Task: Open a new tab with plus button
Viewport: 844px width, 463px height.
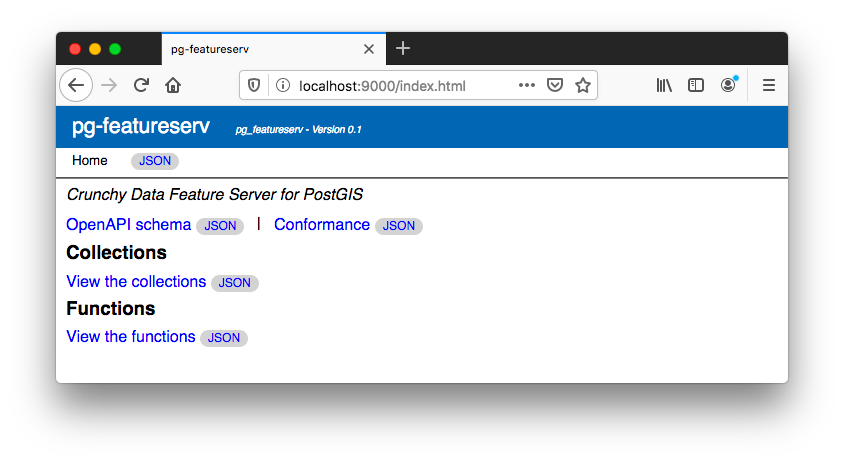Action: [403, 48]
